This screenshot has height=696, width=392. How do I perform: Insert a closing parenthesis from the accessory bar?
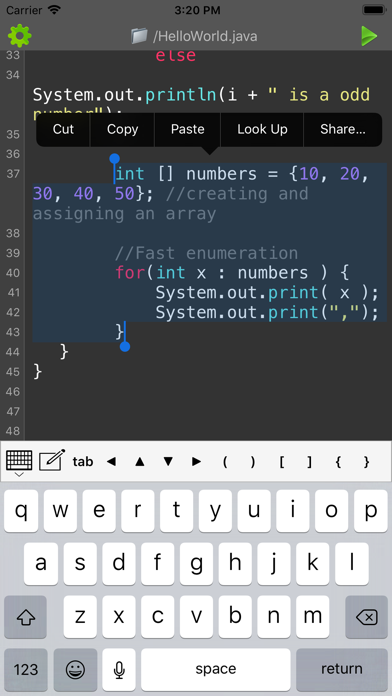pyautogui.click(x=253, y=462)
